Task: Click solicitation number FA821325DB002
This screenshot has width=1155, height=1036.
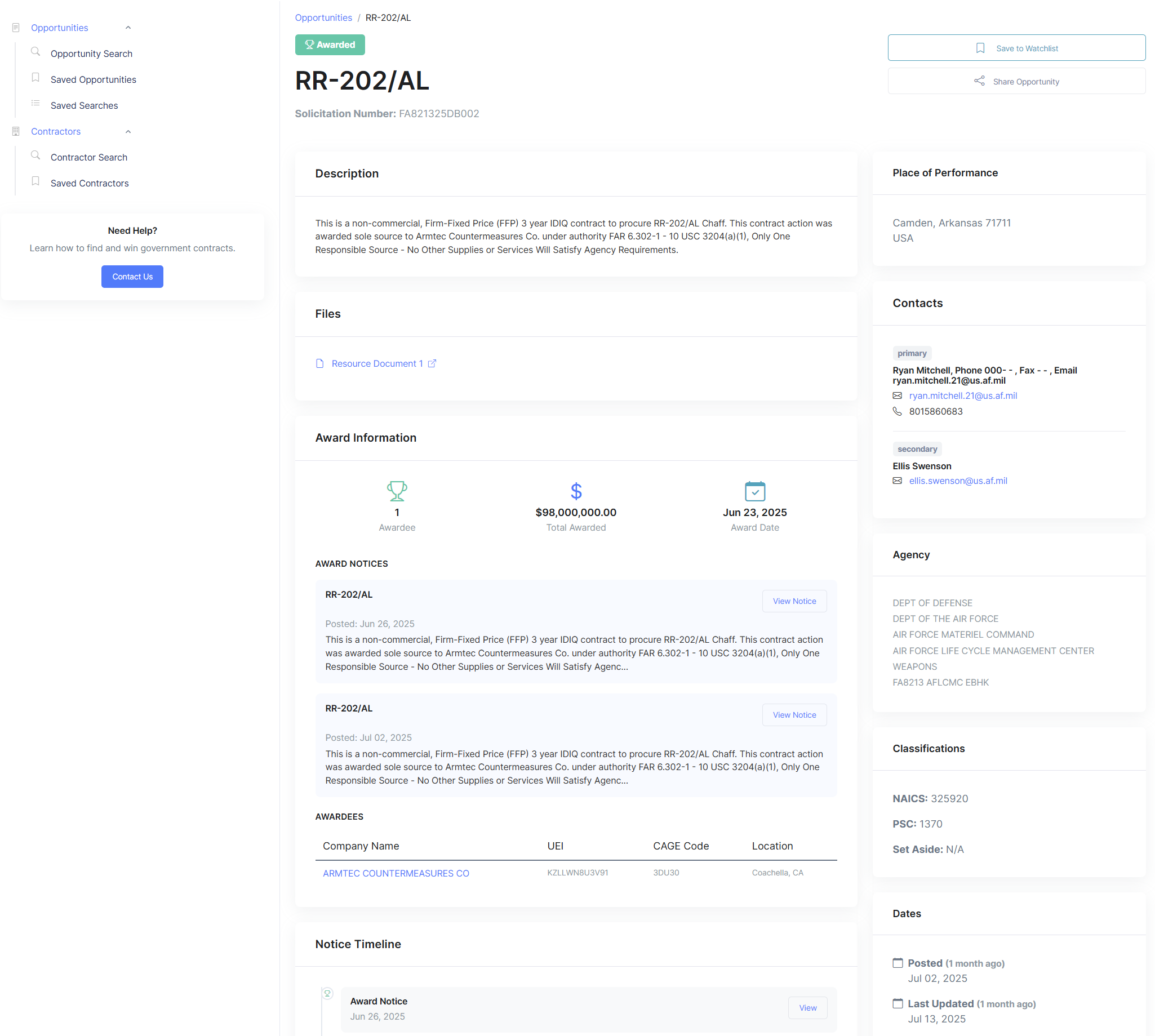Action: [439, 114]
